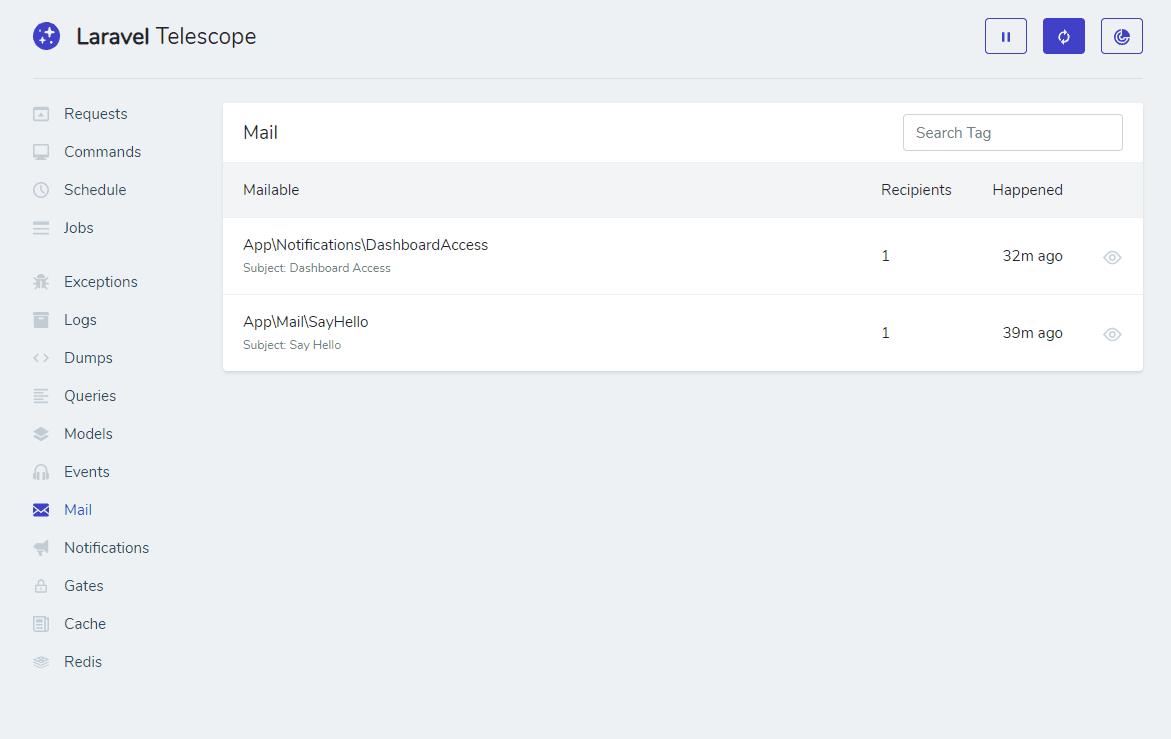The width and height of the screenshot is (1171, 739).
Task: Open Notifications via the megaphone icon
Action: [40, 547]
